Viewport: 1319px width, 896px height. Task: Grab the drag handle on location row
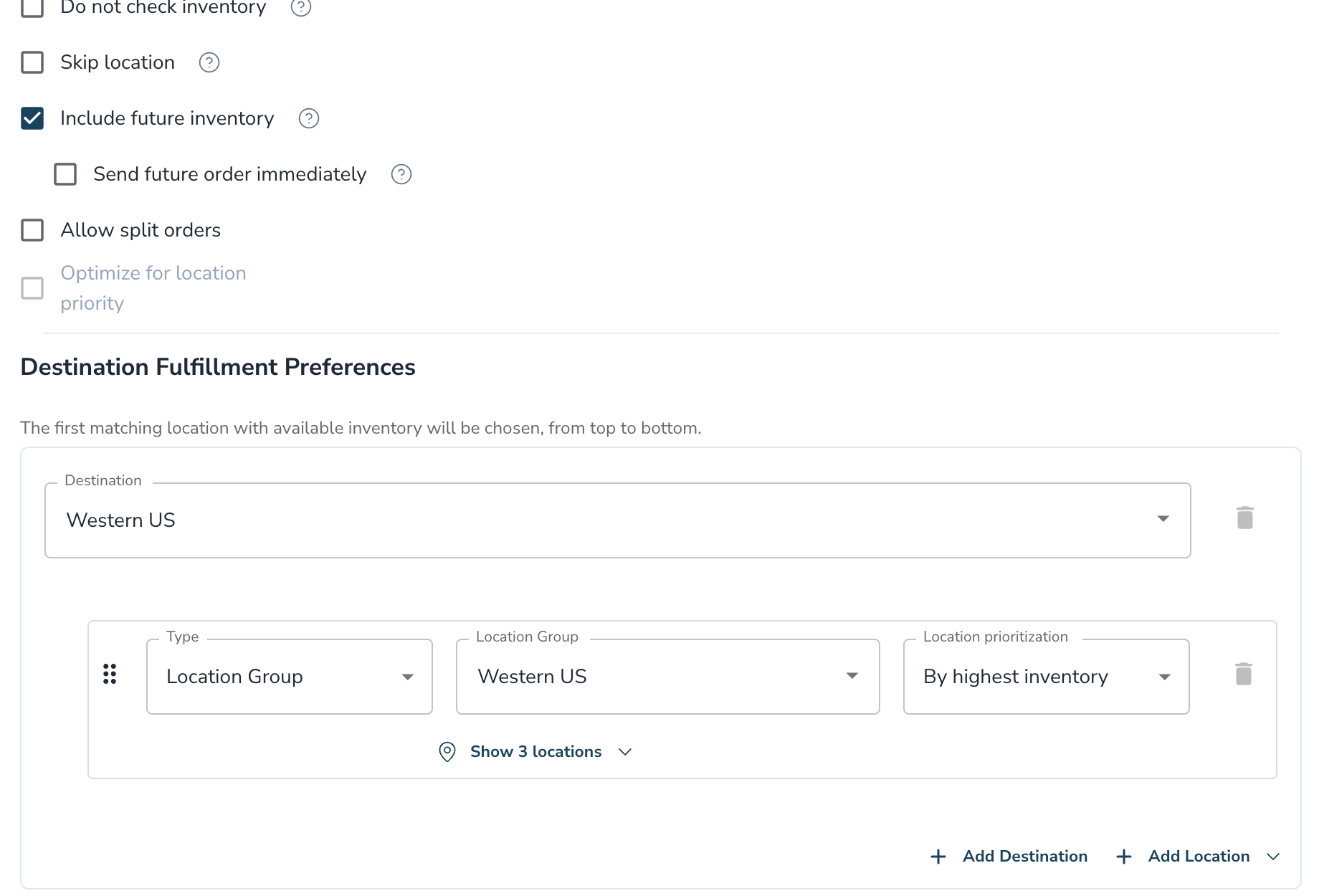110,675
